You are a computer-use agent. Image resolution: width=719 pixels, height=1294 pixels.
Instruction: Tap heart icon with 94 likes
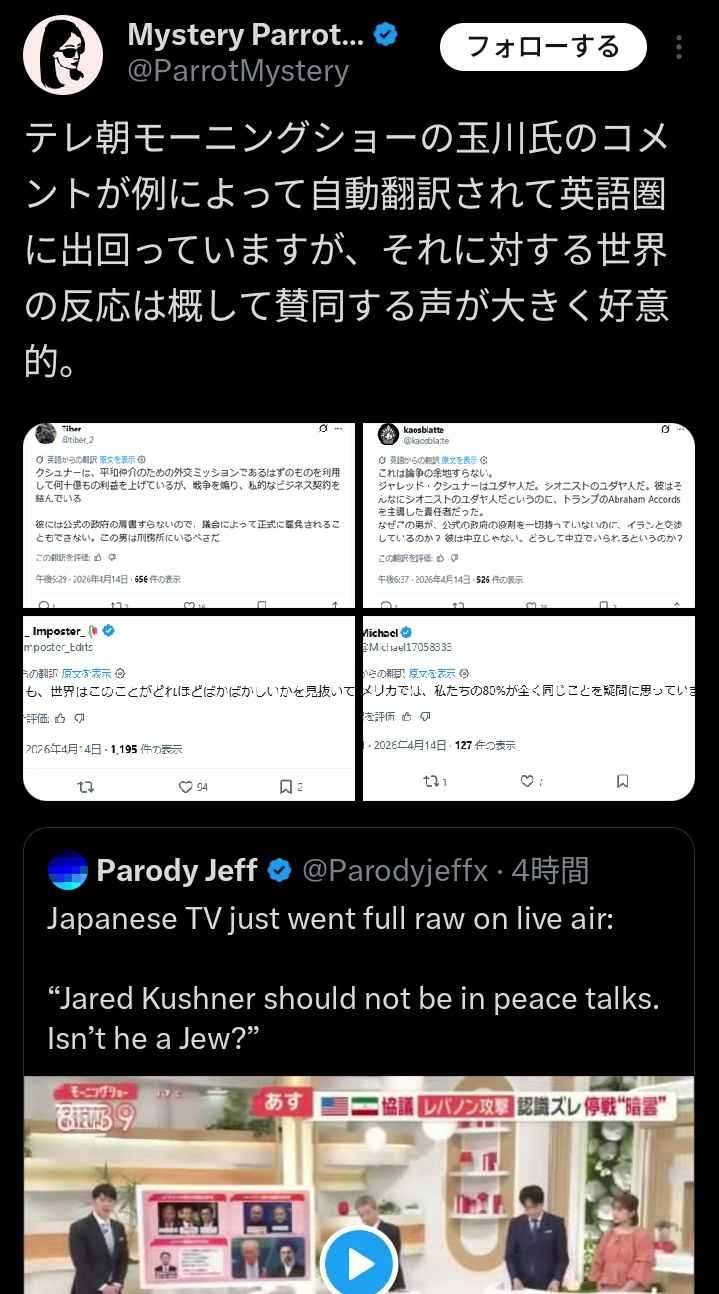pos(193,787)
